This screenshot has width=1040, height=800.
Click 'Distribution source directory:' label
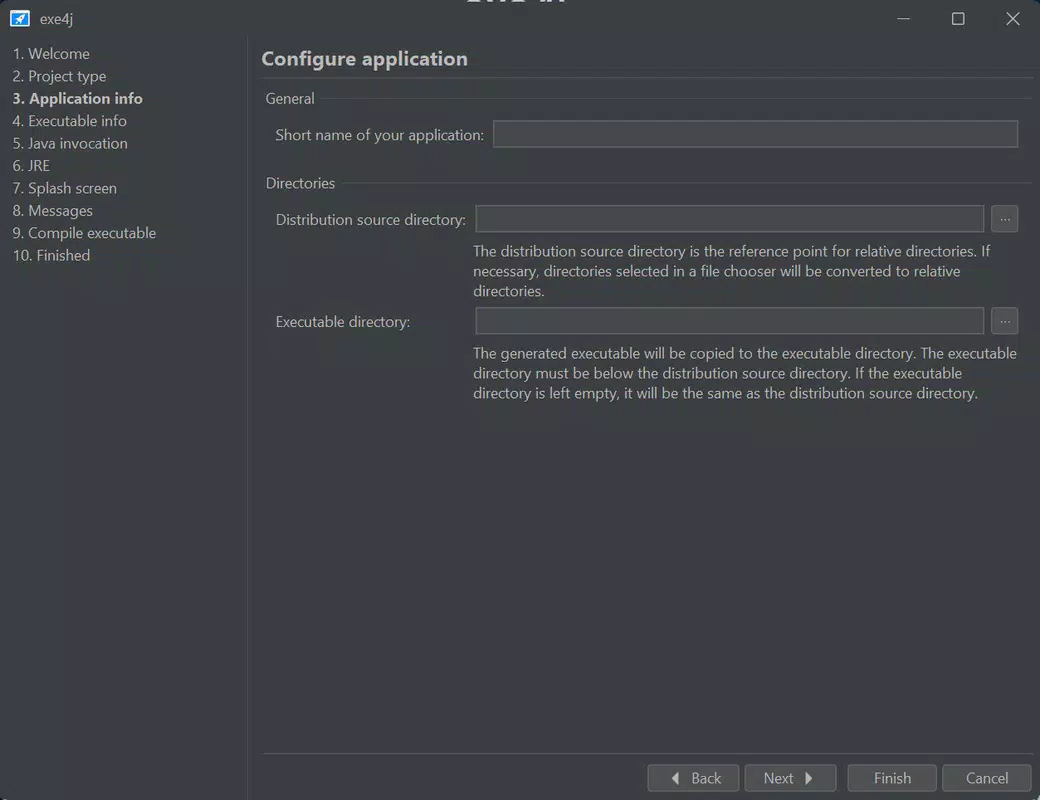pyautogui.click(x=371, y=220)
